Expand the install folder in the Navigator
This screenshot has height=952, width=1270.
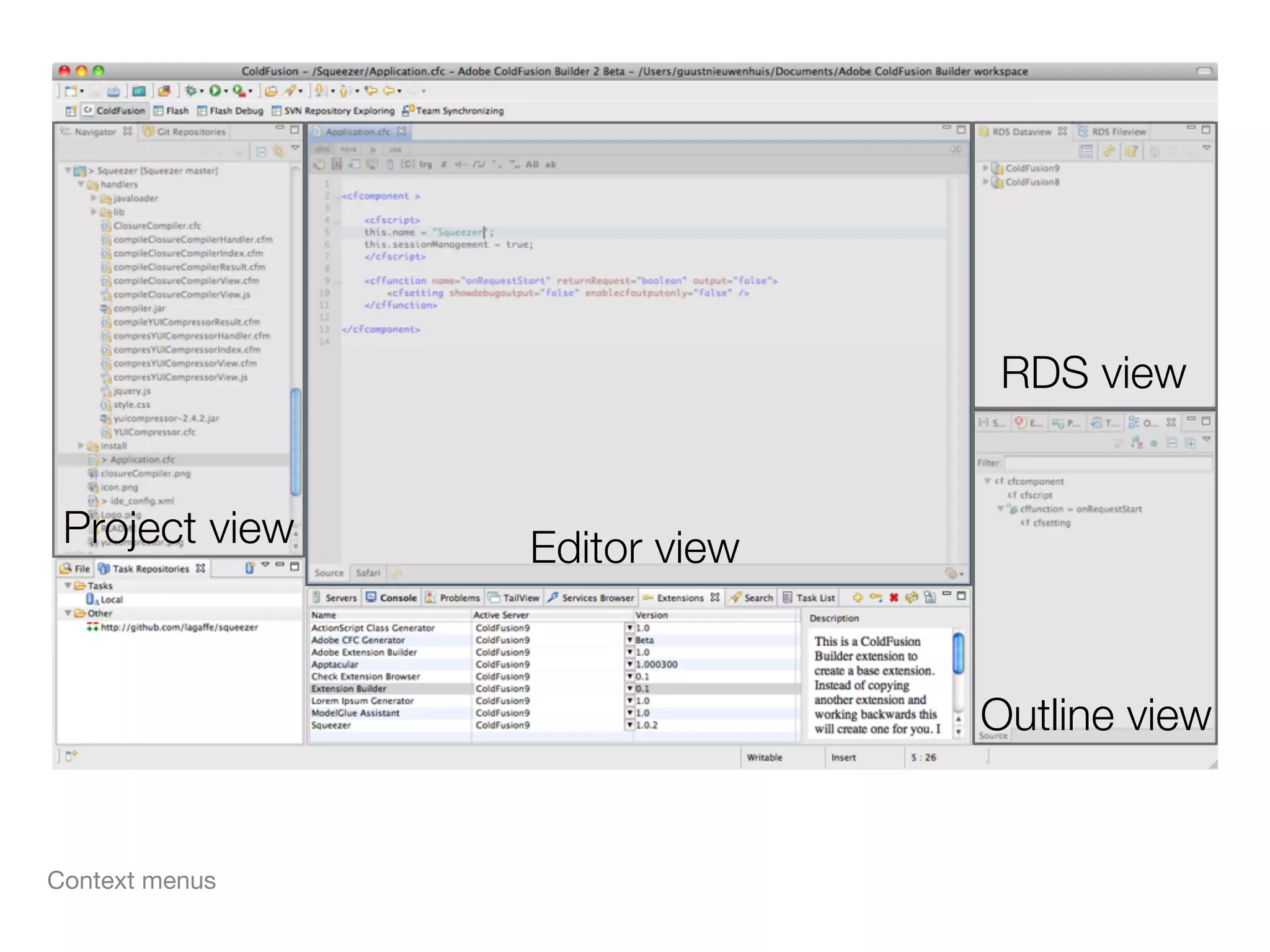pos(81,446)
